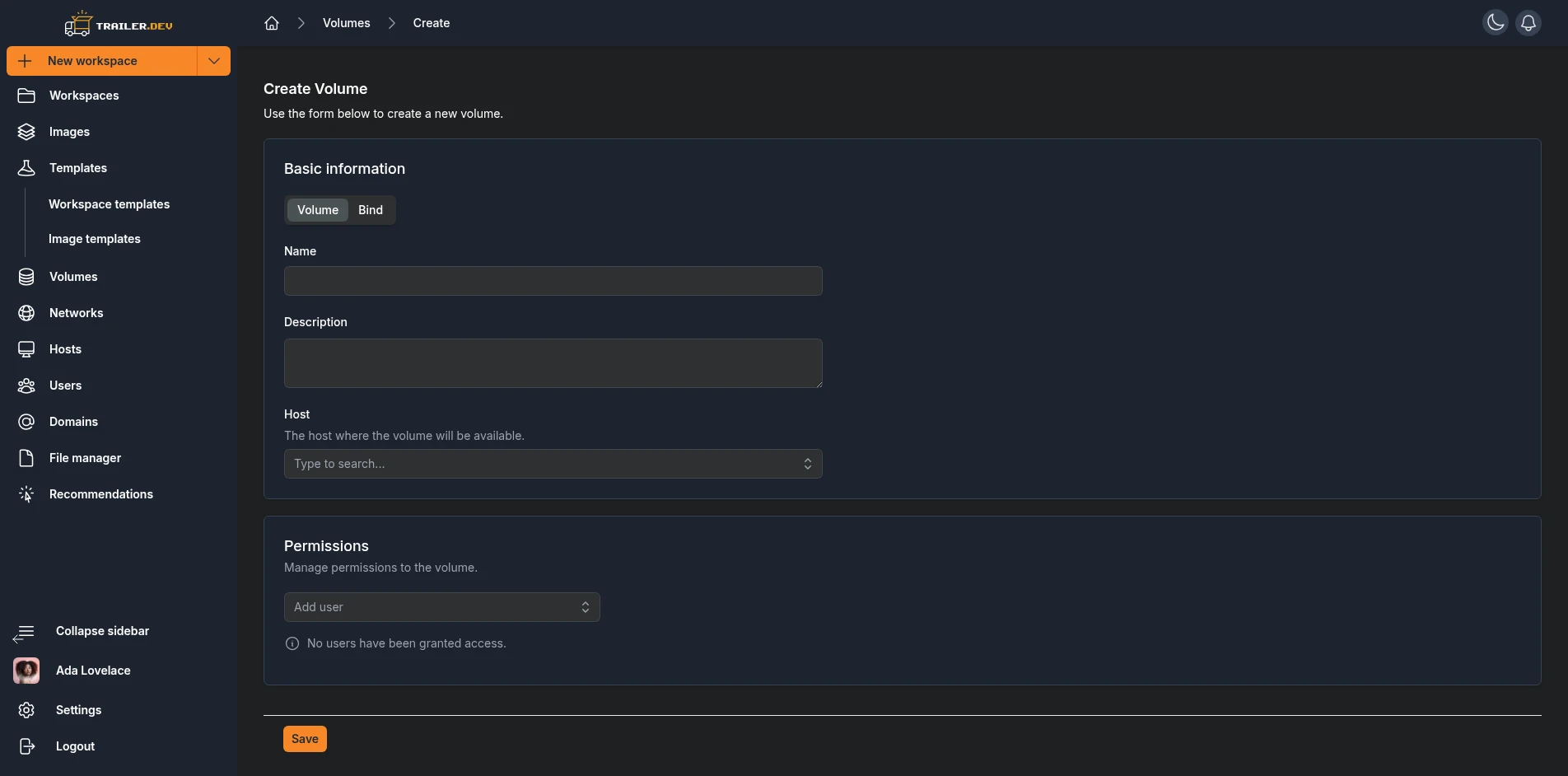Select the Volume type tab

[x=318, y=210]
